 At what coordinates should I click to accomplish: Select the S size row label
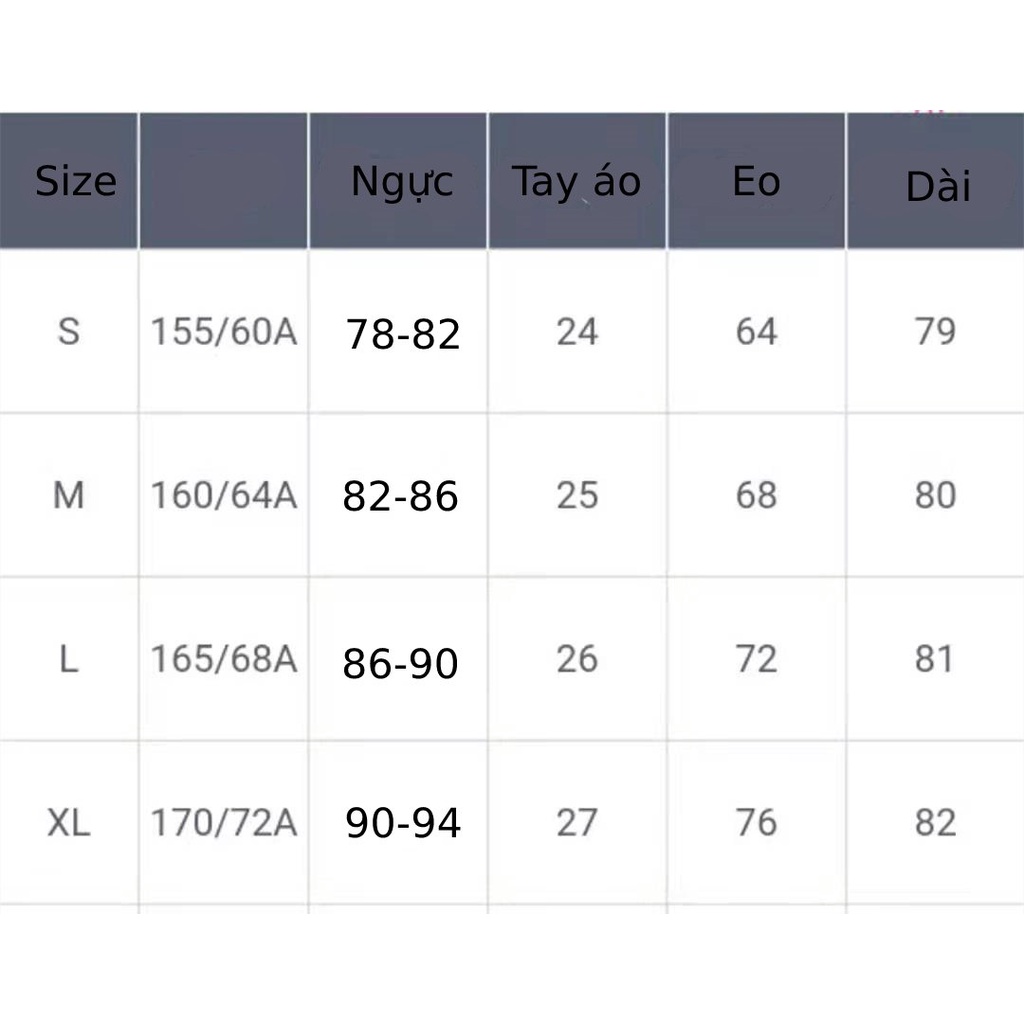[x=68, y=331]
